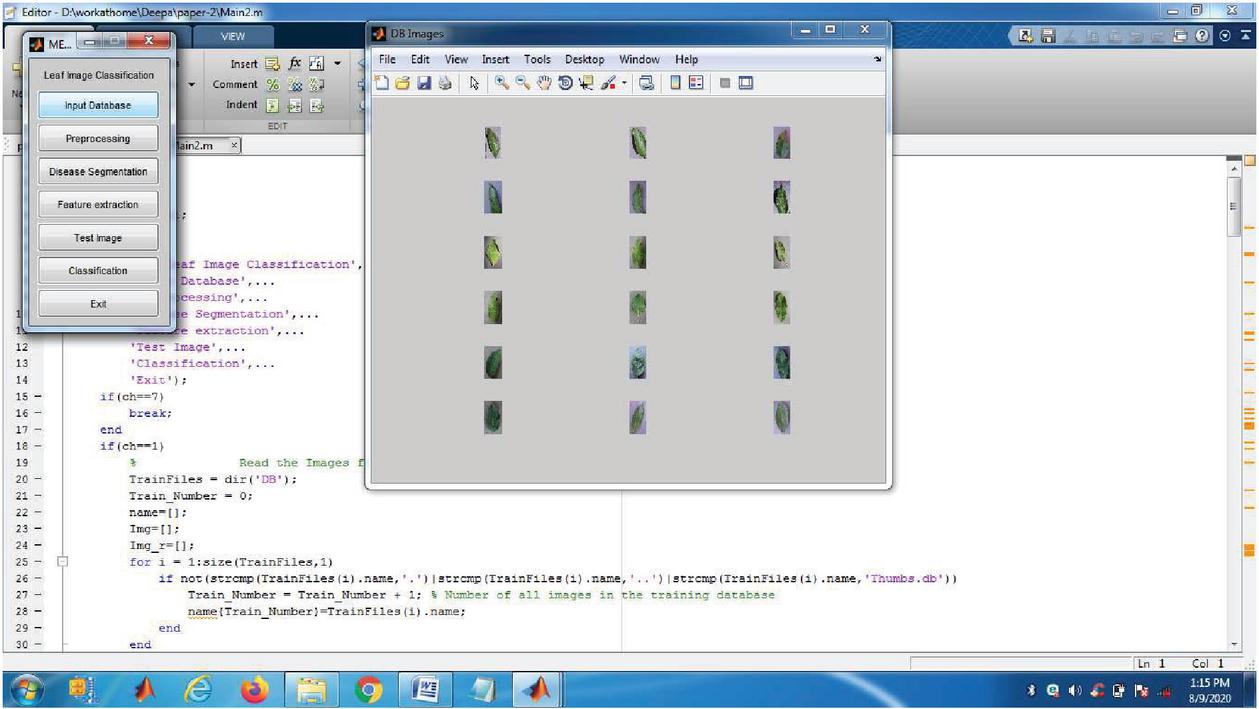This screenshot has height=709, width=1259.
Task: Toggle the Edit Plot arrow tool
Action: tap(475, 85)
